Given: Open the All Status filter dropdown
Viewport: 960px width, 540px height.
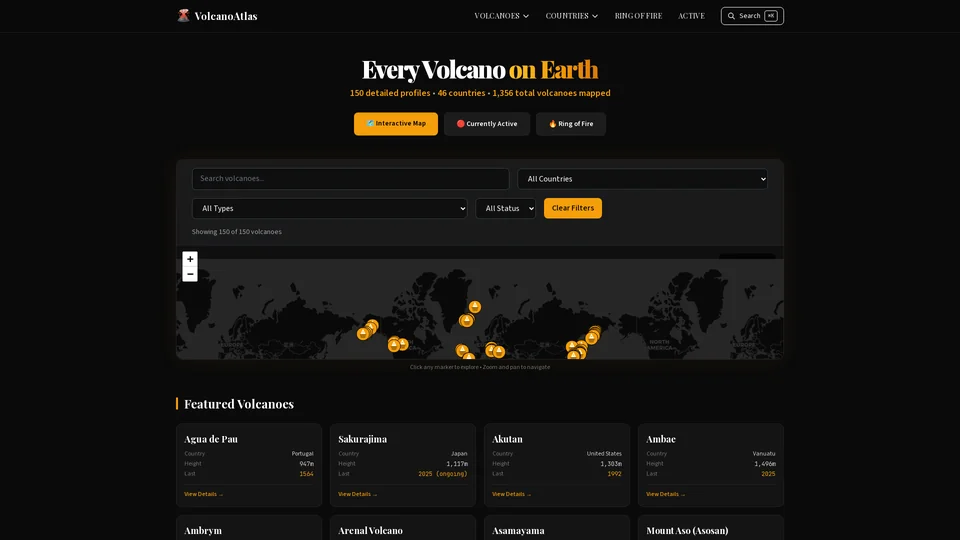Looking at the screenshot, I should tap(505, 208).
